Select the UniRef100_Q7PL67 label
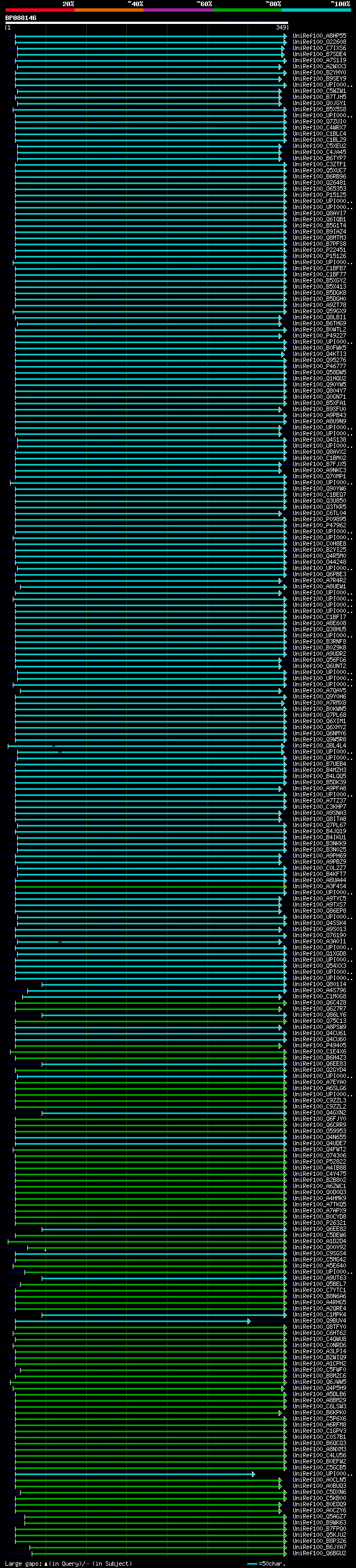Viewport: 356px width, 1568px height. 319,825
